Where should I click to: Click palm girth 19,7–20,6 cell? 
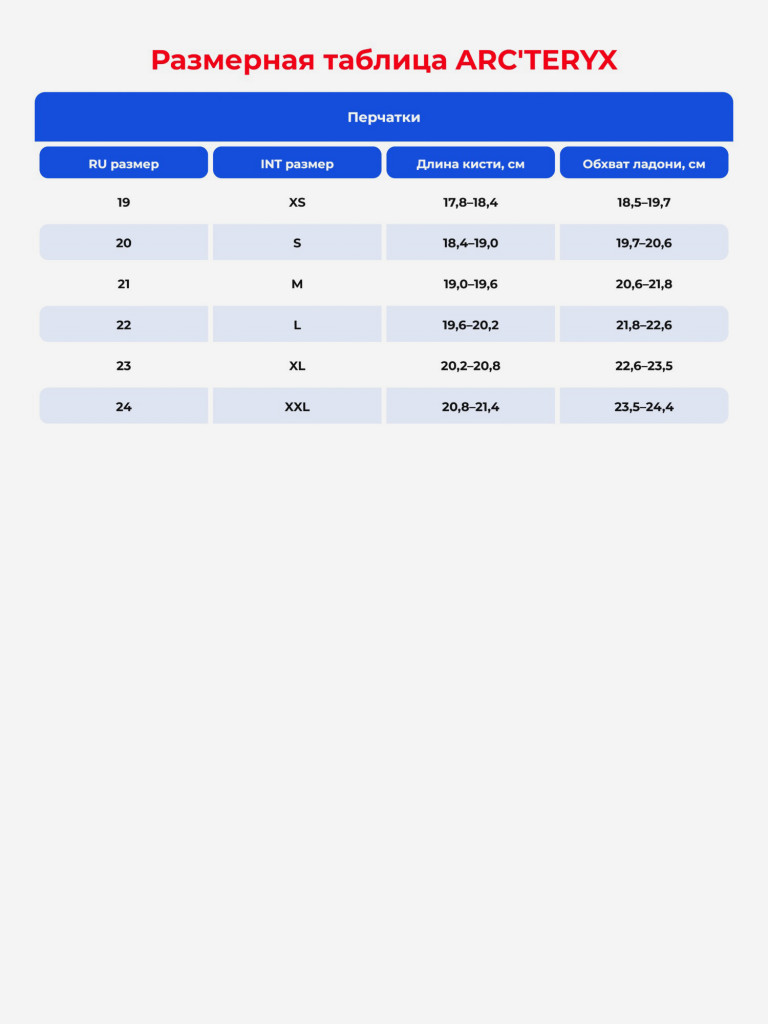(644, 242)
